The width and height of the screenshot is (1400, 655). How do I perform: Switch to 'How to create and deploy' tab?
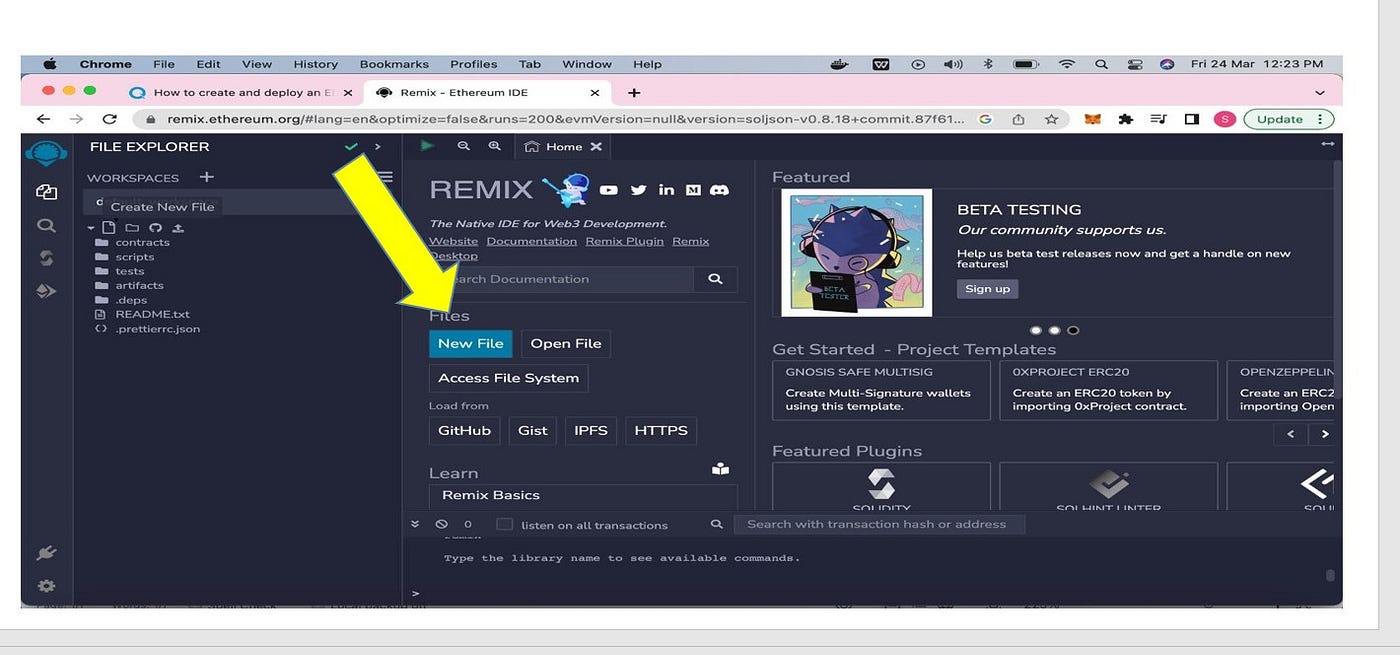click(x=242, y=92)
